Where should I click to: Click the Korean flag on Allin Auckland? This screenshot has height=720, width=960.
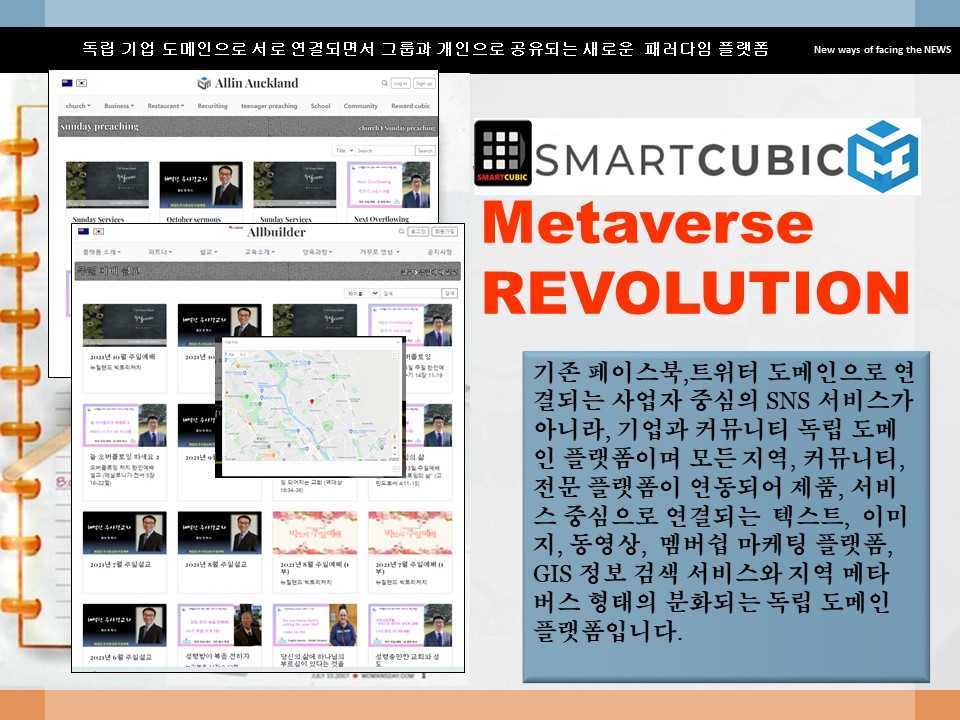click(x=81, y=83)
